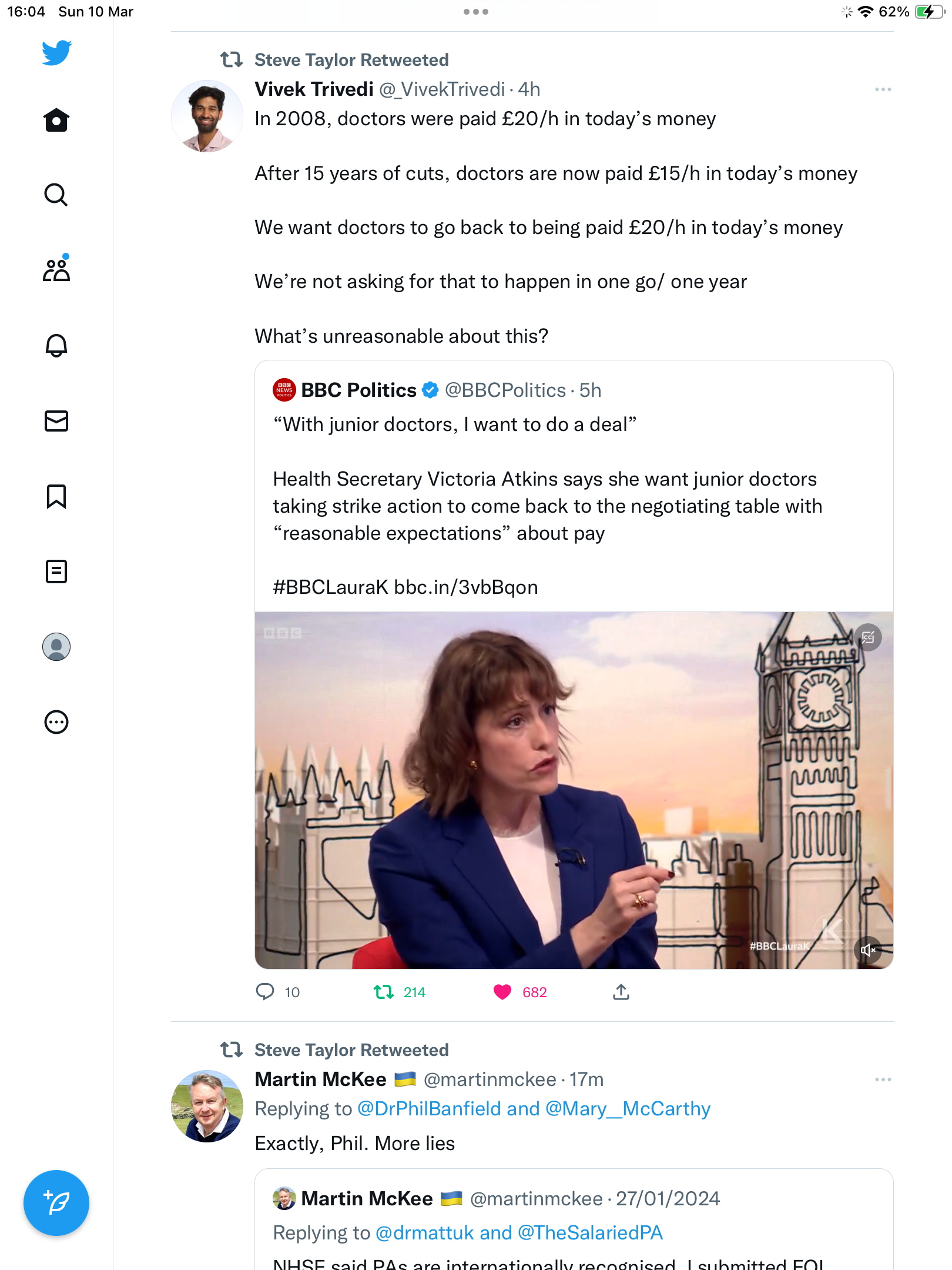Image resolution: width=952 pixels, height=1270 pixels.
Task: Open the bbc.in/3vbBqon link
Action: tap(466, 587)
